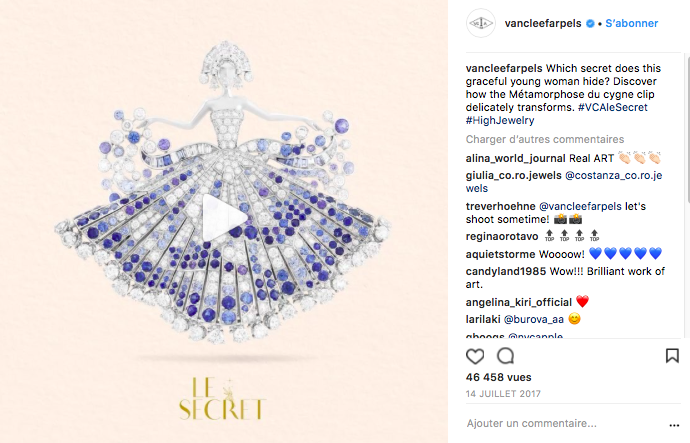The width and height of the screenshot is (690, 443).
Task: Click the S'abonner follow button
Action: [x=631, y=23]
